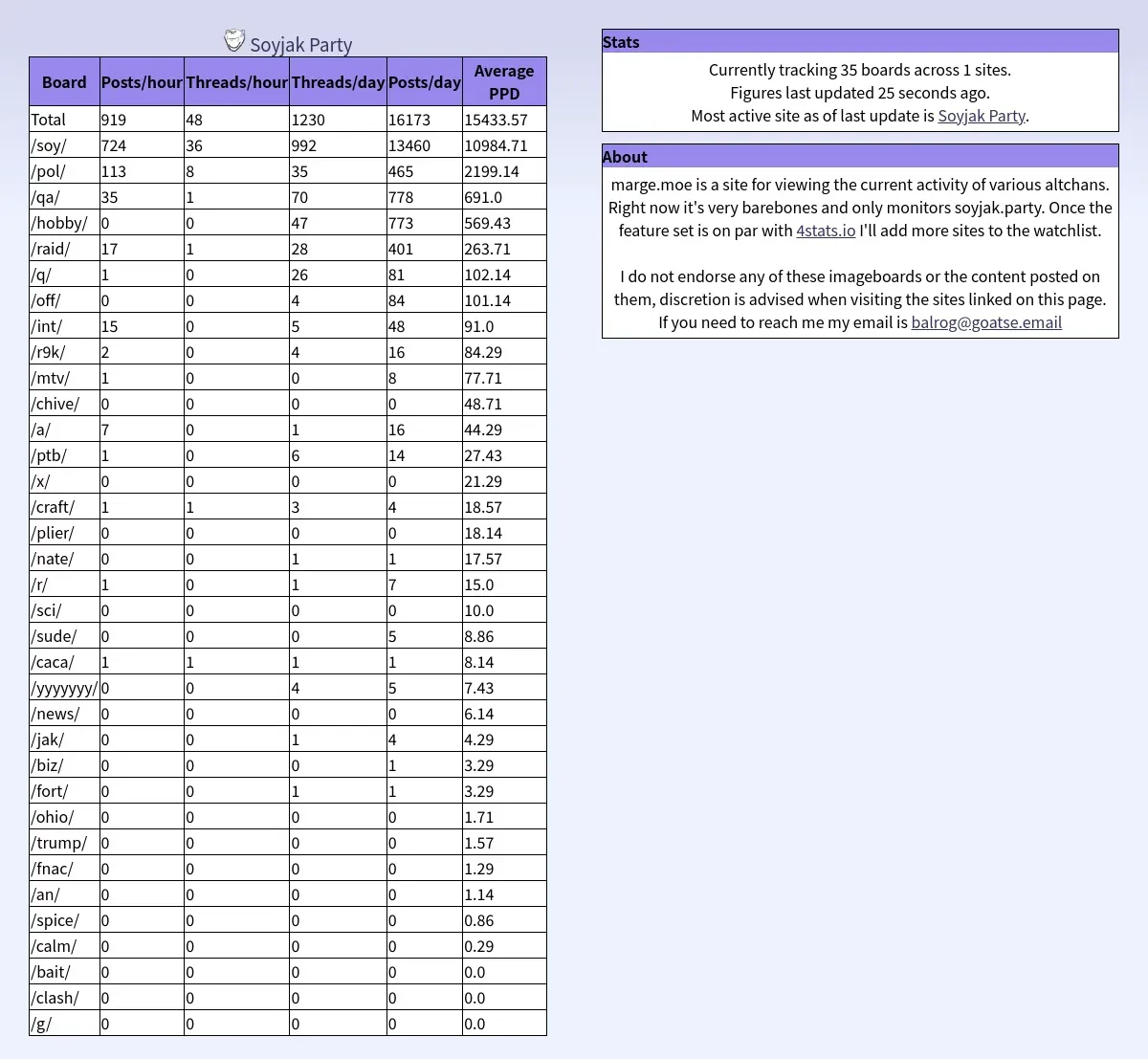Select the /pol/ board cell
The height and width of the screenshot is (1059, 1148).
(x=64, y=171)
